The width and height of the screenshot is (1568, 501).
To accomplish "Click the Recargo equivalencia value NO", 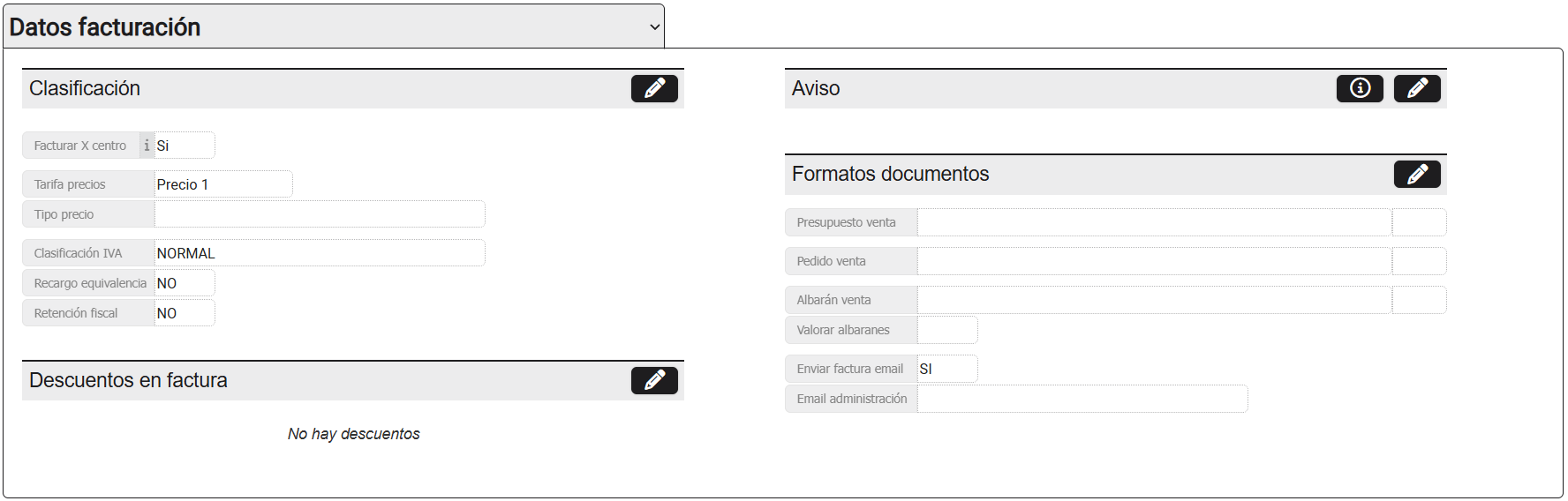I will [185, 283].
